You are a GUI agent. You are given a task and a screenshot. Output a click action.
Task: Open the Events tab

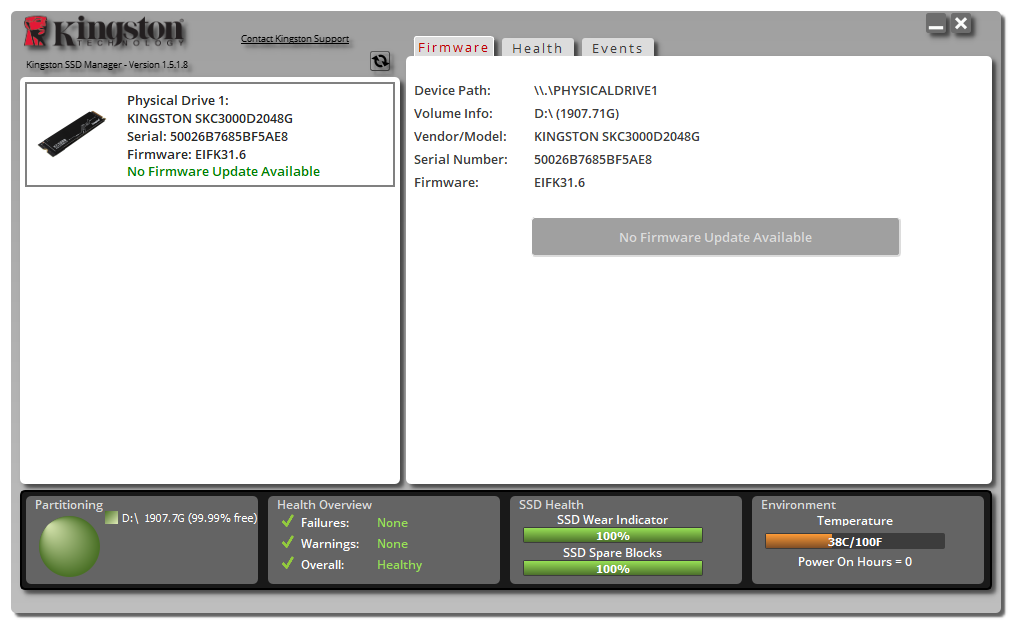click(x=617, y=48)
